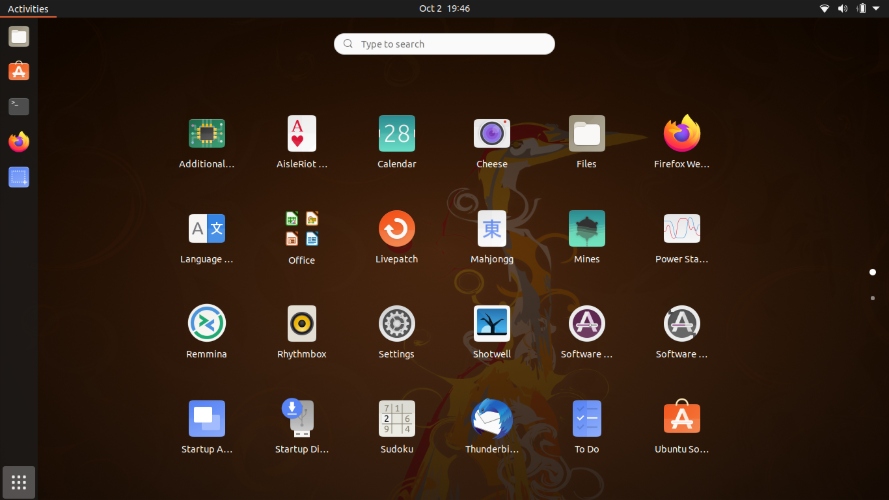Screen dimensions: 889x500
Task: Launch Livepatch
Action: [x=397, y=228]
